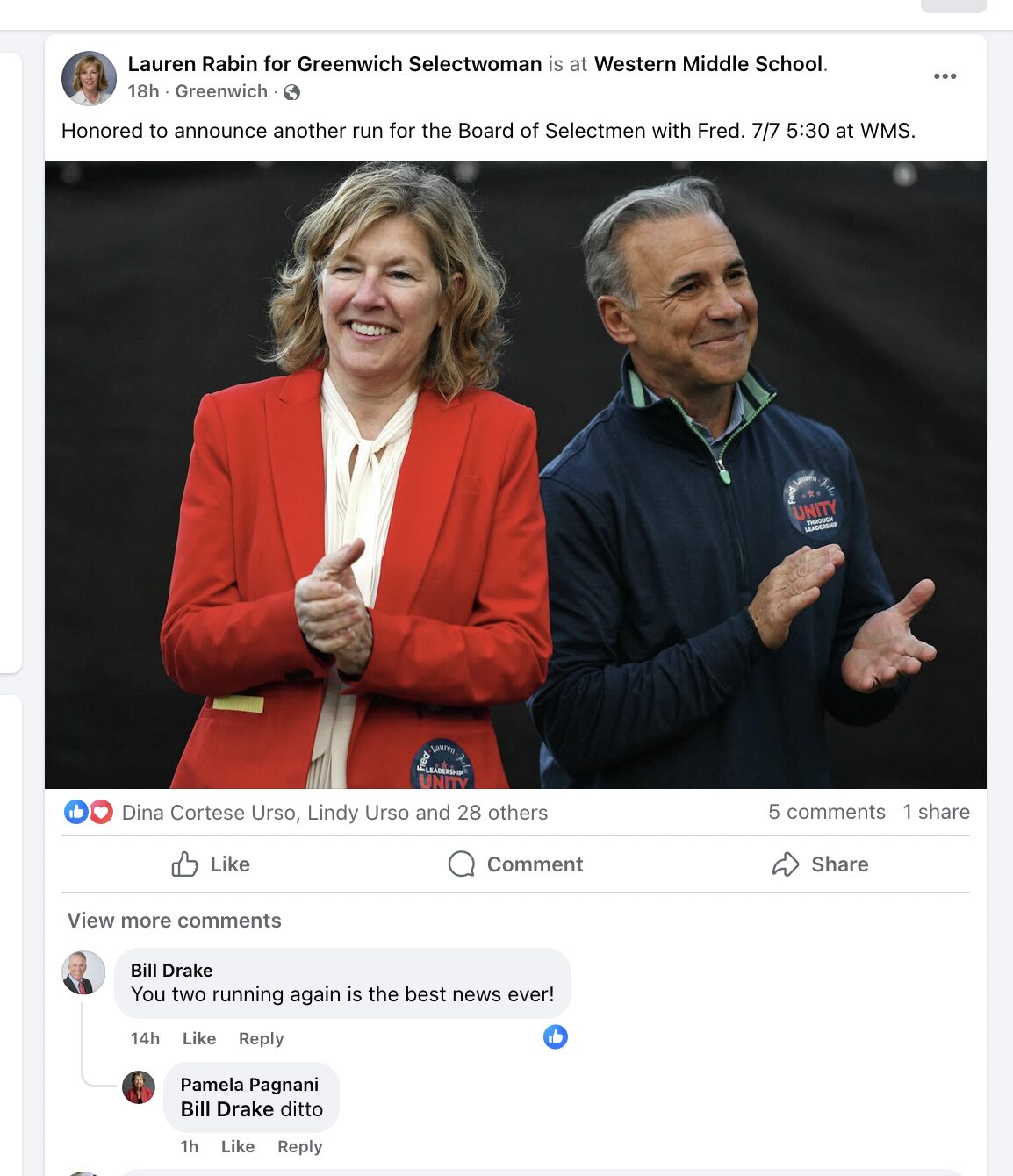
Task: Open the three-dot post options menu
Action: tap(945, 76)
